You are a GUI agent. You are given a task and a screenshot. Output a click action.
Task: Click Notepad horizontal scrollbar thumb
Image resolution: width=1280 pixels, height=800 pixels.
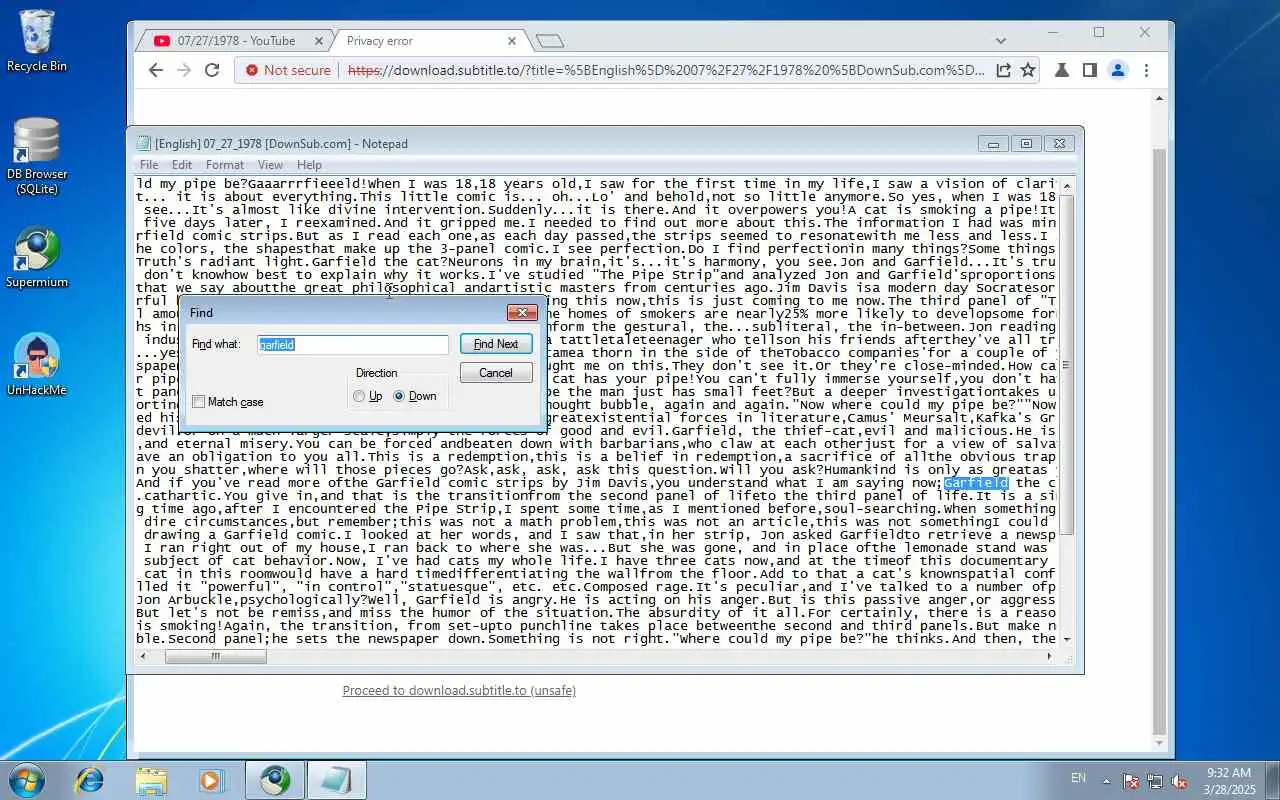tap(216, 657)
